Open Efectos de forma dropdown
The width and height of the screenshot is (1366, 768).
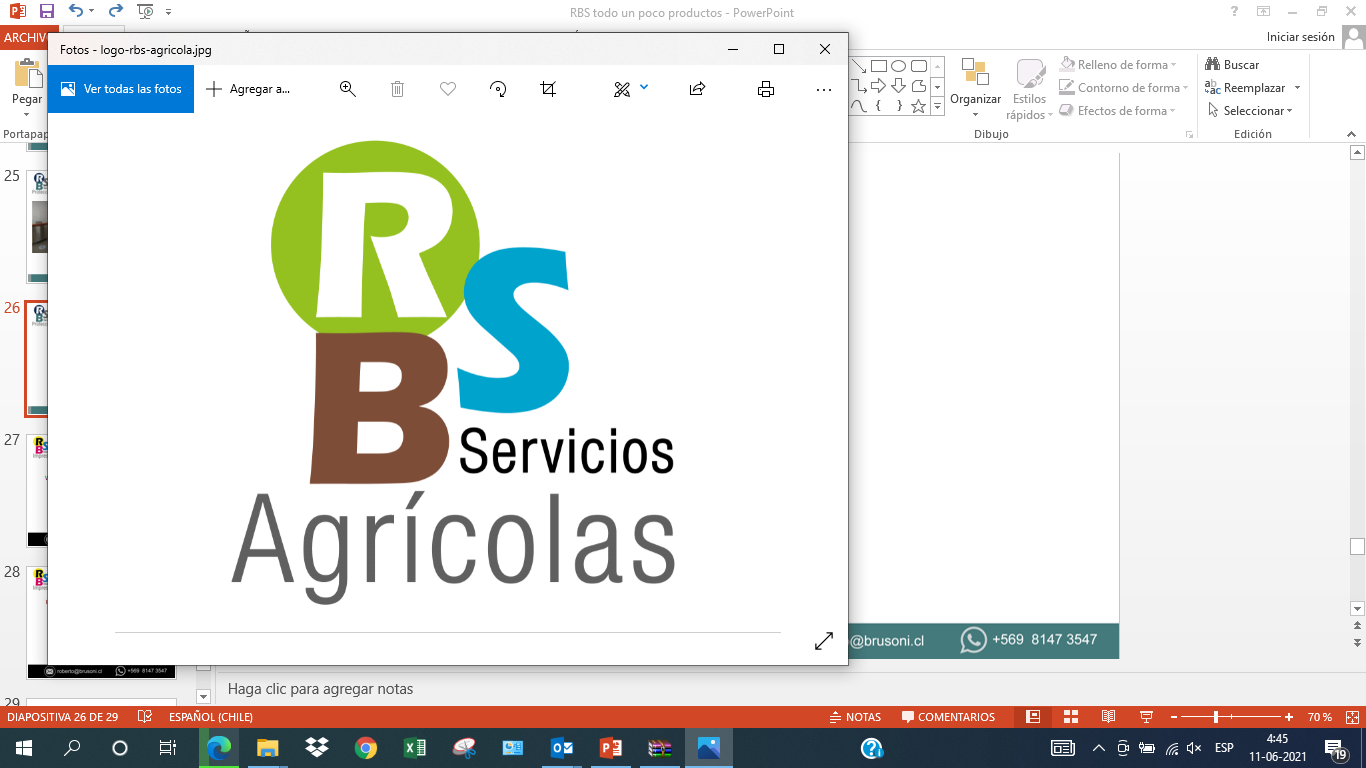(x=1117, y=111)
